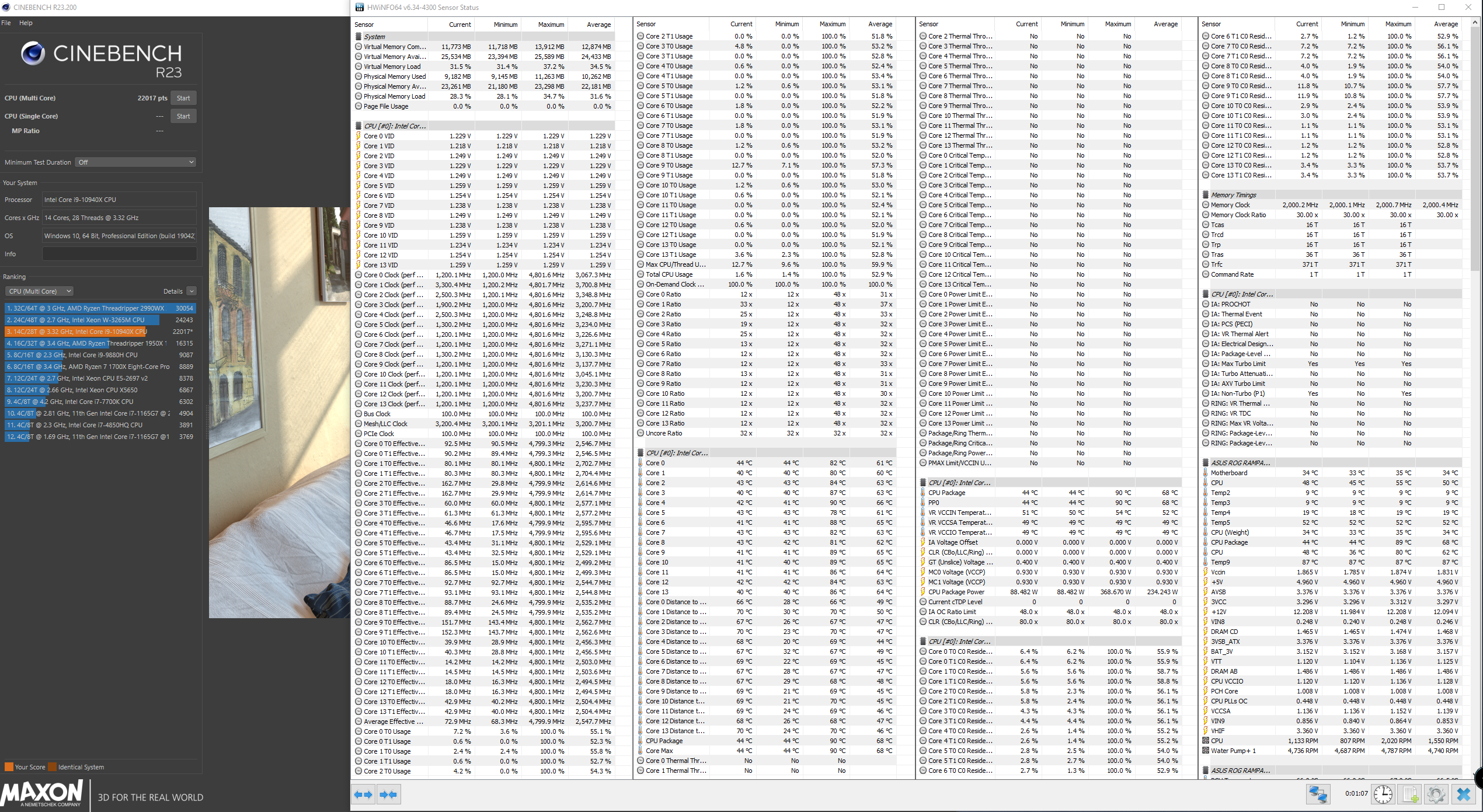Click the thermometer icon beside Motherboard temperature
1483x812 pixels.
[x=1206, y=473]
